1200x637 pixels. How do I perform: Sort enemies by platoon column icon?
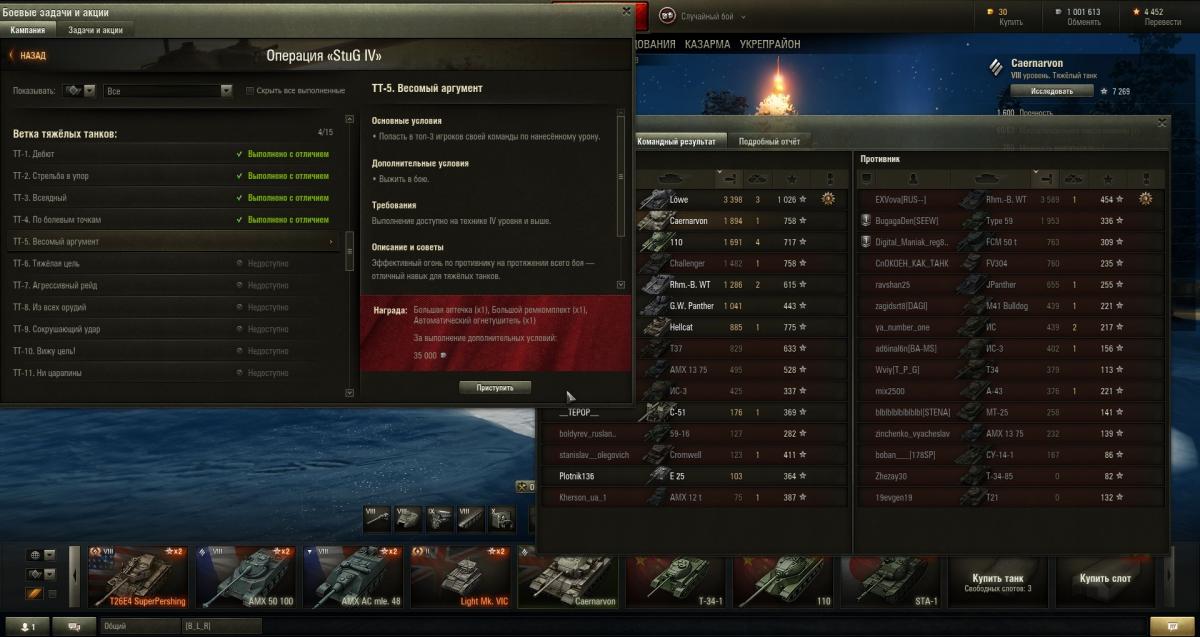866,178
